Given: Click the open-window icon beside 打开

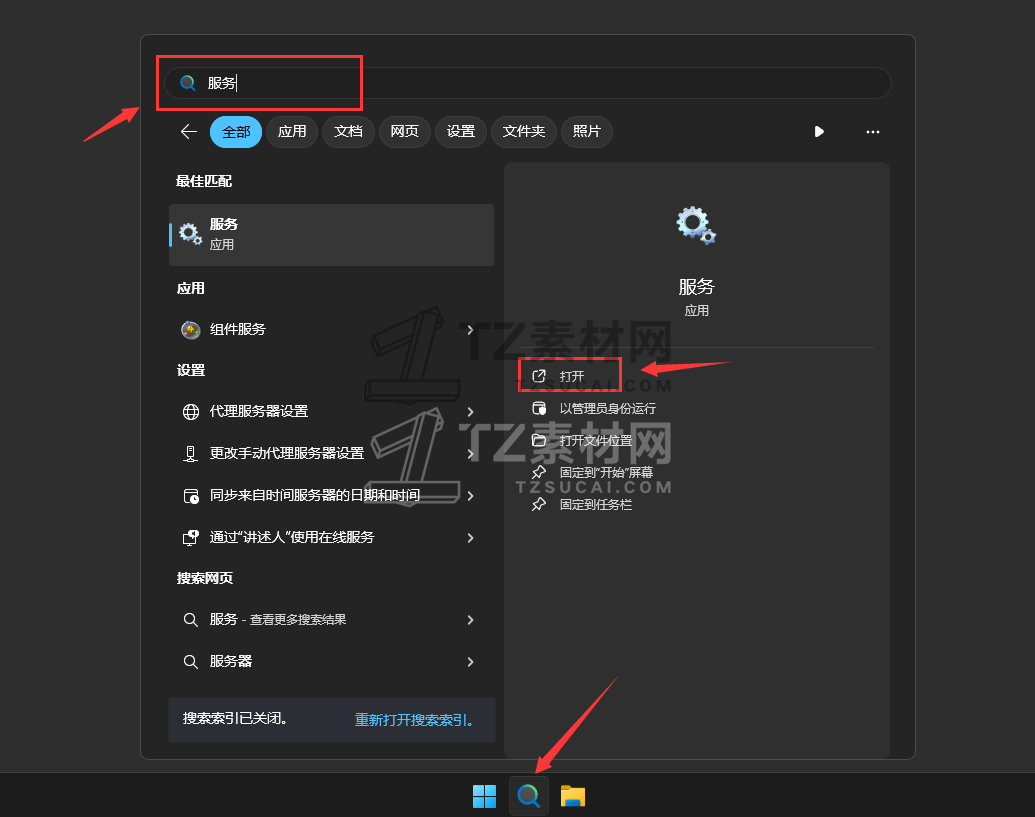Looking at the screenshot, I should 539,376.
